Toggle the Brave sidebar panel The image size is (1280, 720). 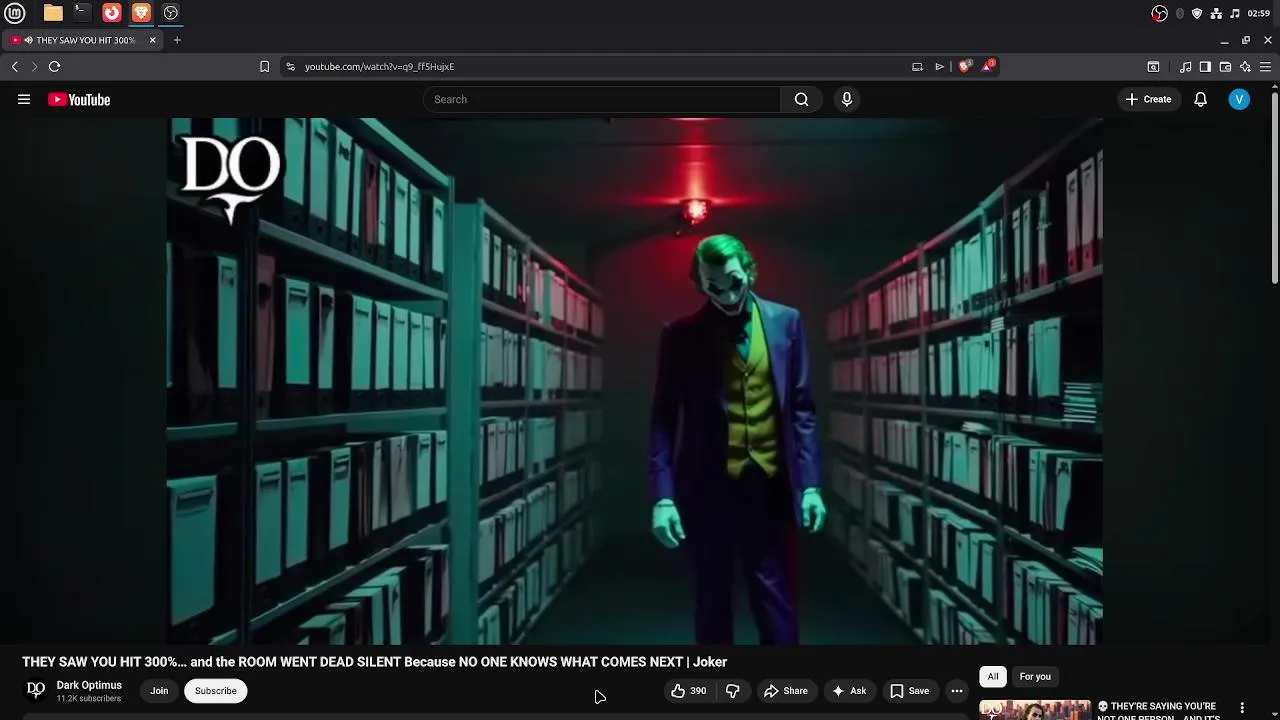tap(1205, 67)
